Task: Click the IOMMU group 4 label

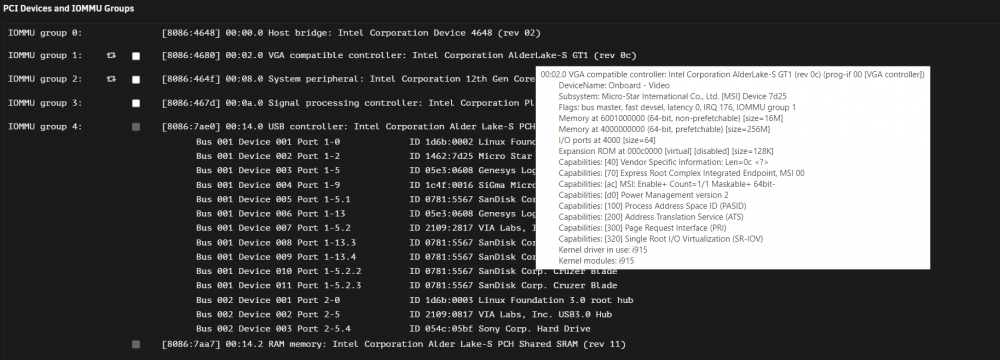Action: tap(45, 127)
